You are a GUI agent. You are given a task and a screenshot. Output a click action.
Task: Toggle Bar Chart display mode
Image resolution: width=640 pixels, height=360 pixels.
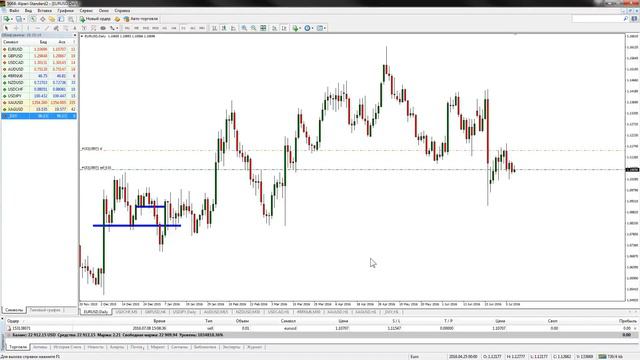point(214,28)
